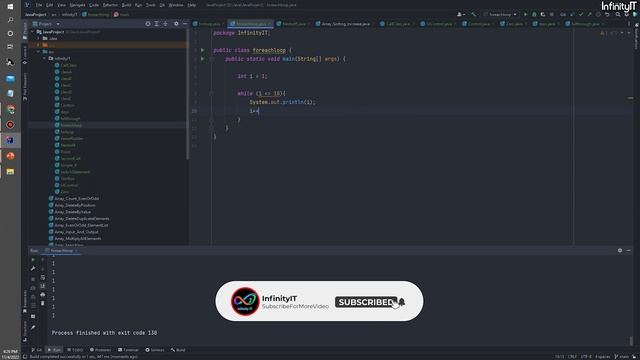Open the Navigate menu
Image resolution: width=640 pixels, height=360 pixels.
point(77,5)
